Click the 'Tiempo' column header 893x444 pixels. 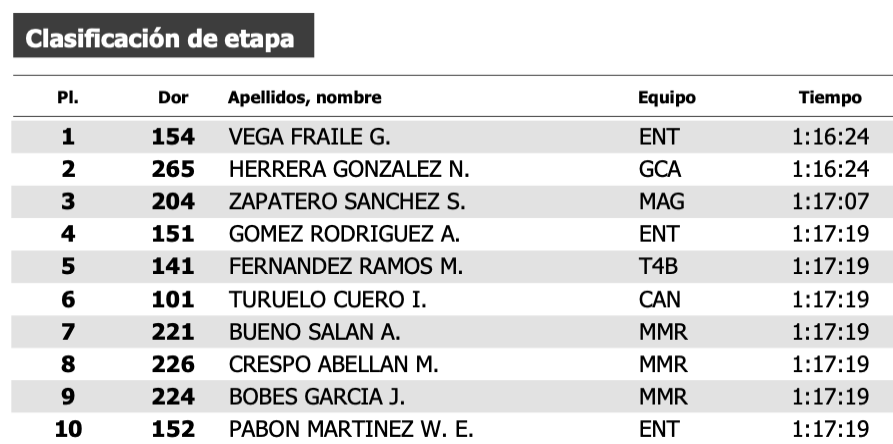pos(829,98)
